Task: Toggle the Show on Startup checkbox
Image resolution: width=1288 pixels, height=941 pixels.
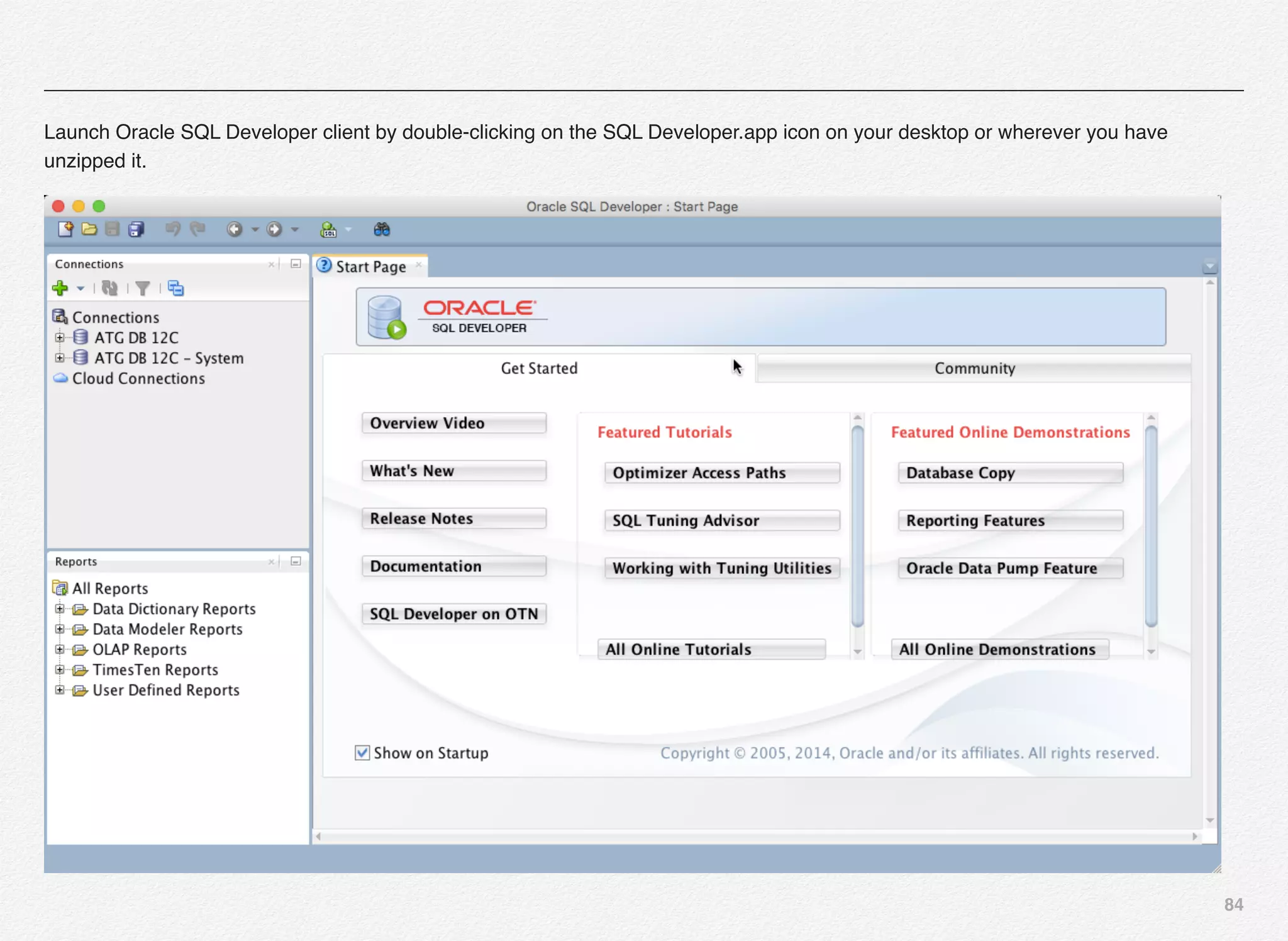Action: [362, 752]
